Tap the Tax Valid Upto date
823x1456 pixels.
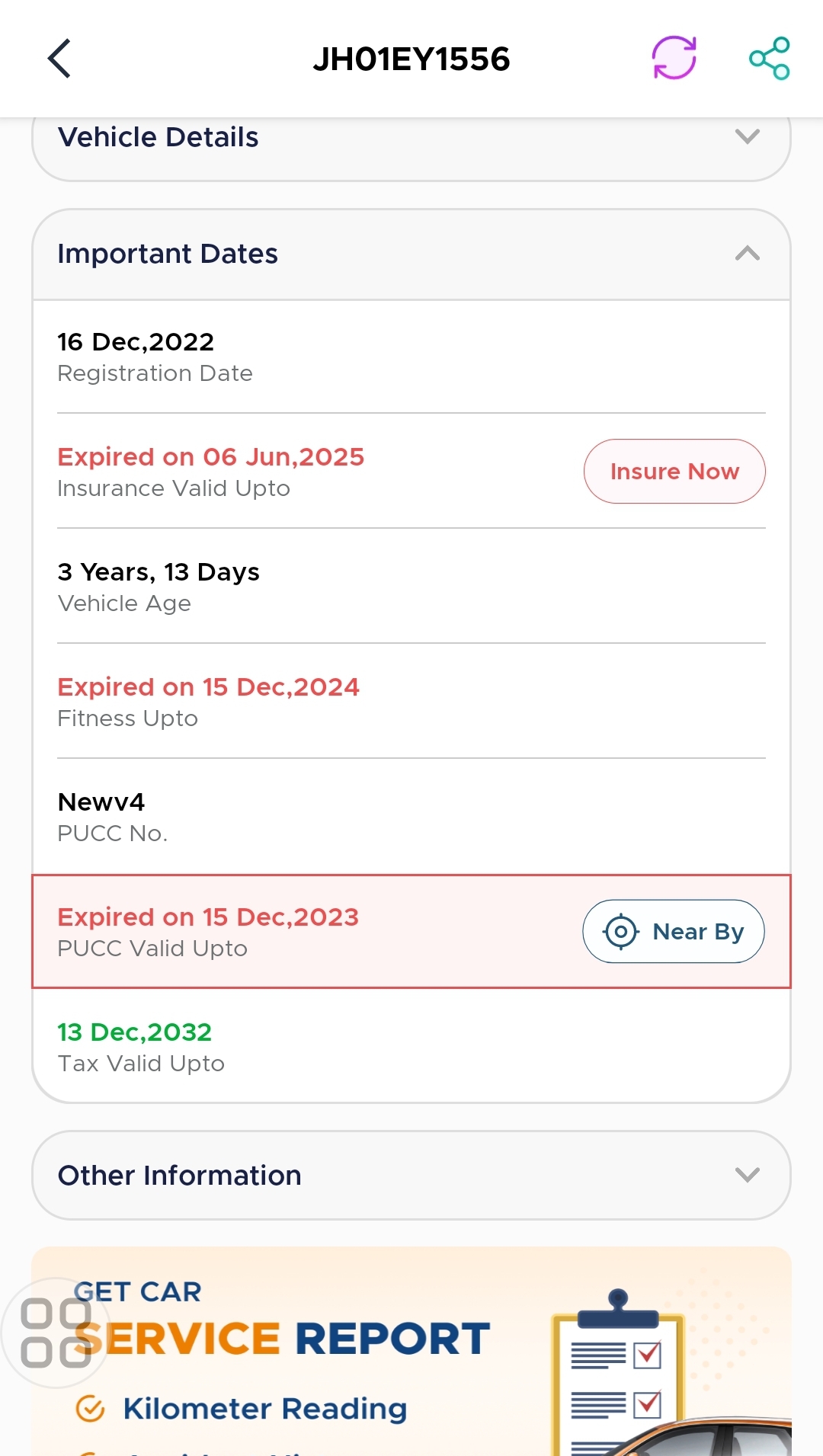coord(135,1032)
